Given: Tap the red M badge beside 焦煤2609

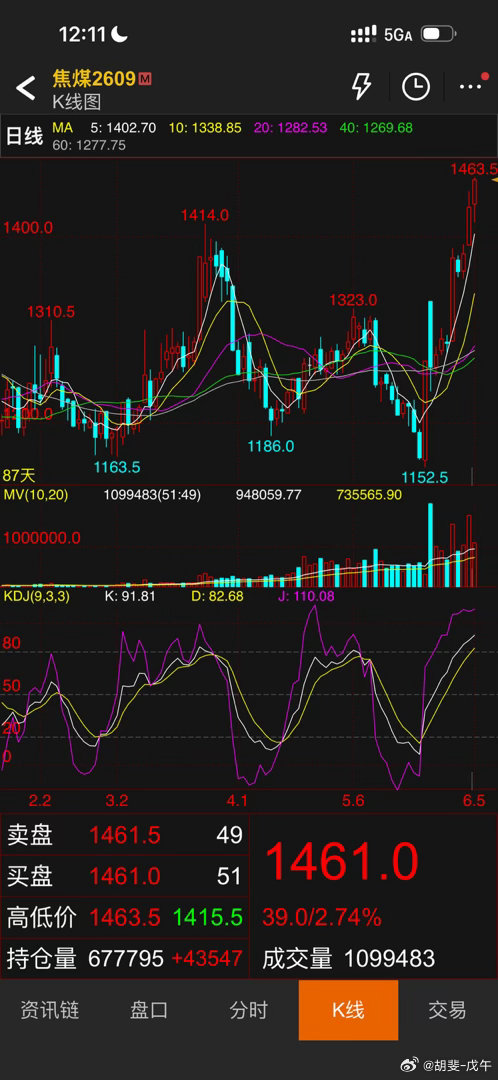Looking at the screenshot, I should 145,79.
